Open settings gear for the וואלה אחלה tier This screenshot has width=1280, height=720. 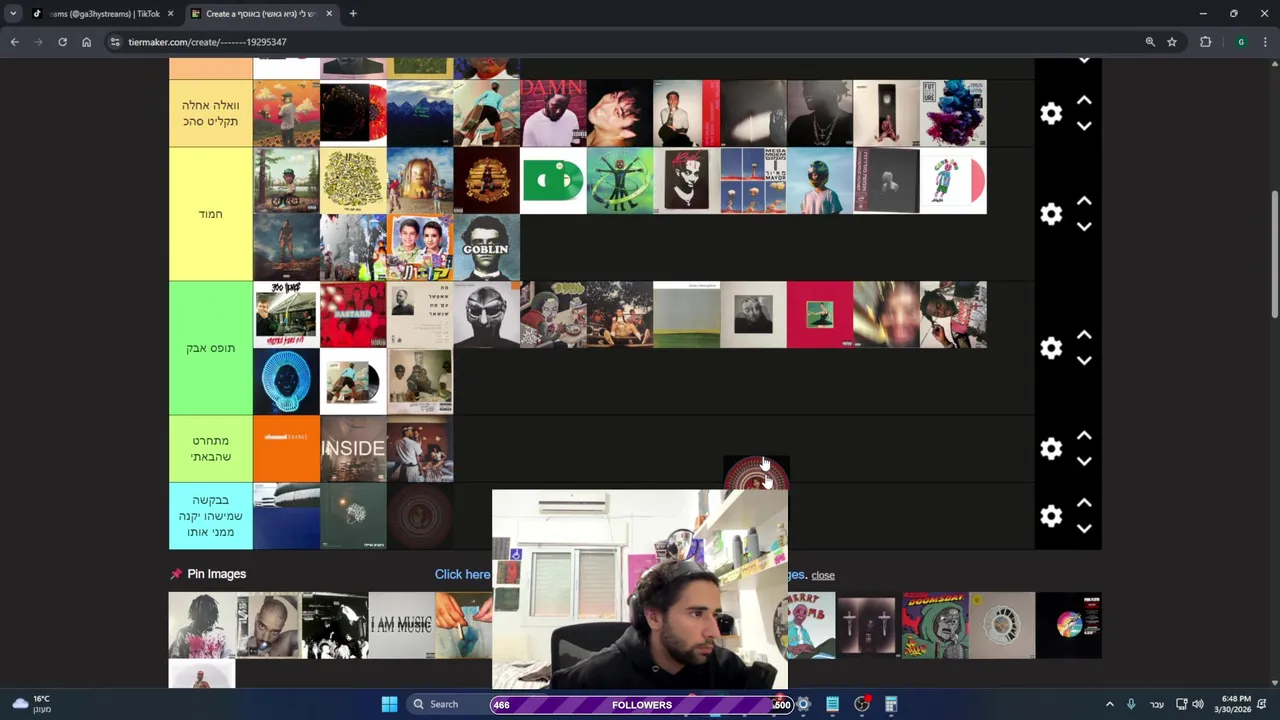click(x=1051, y=114)
